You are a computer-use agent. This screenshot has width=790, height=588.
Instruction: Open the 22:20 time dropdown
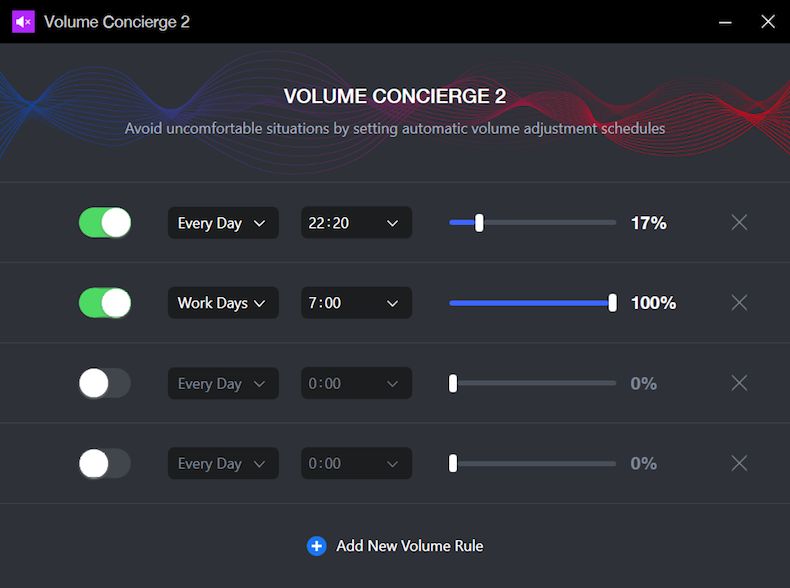[357, 223]
